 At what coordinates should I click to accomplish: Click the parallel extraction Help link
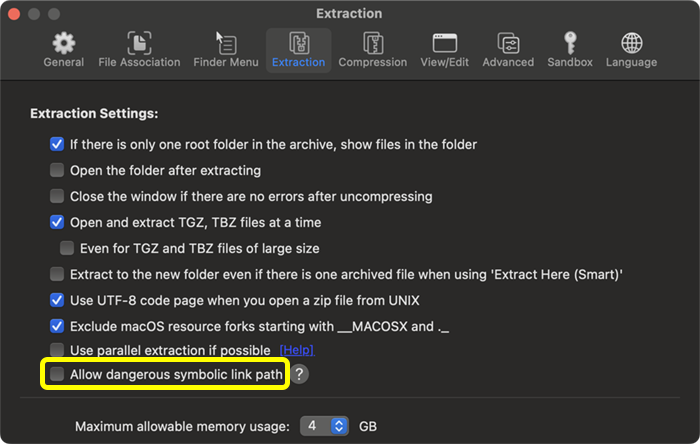click(x=296, y=350)
